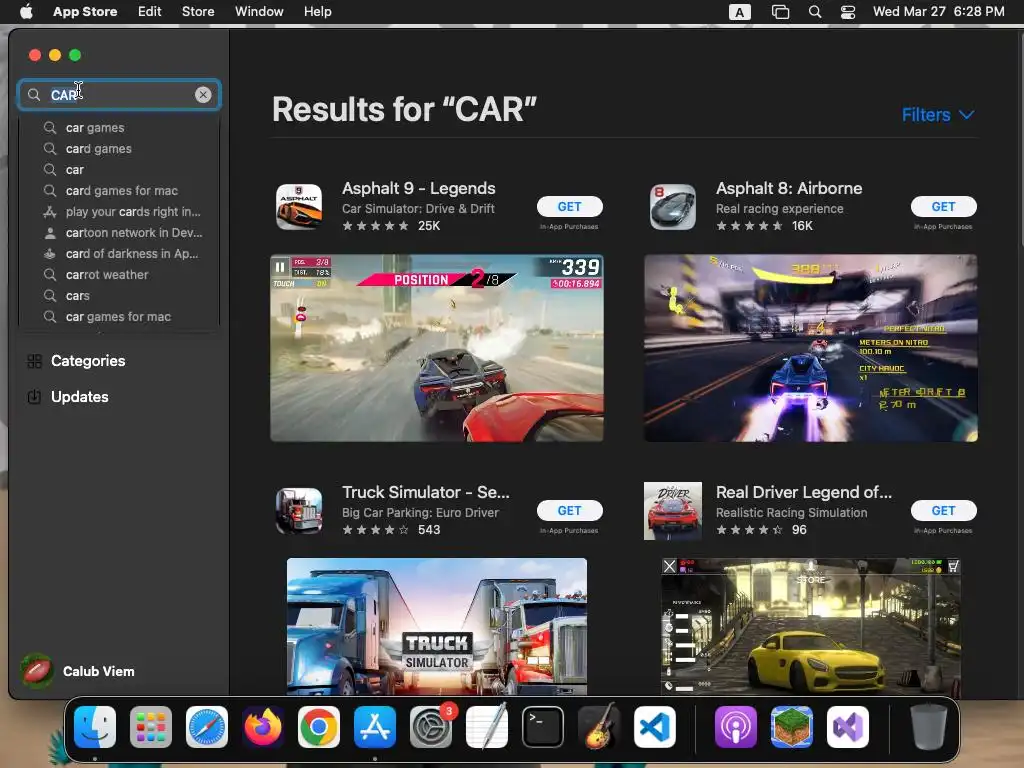The width and height of the screenshot is (1024, 768).
Task: Launch Visual Studio Code from the Dock
Action: (x=654, y=727)
